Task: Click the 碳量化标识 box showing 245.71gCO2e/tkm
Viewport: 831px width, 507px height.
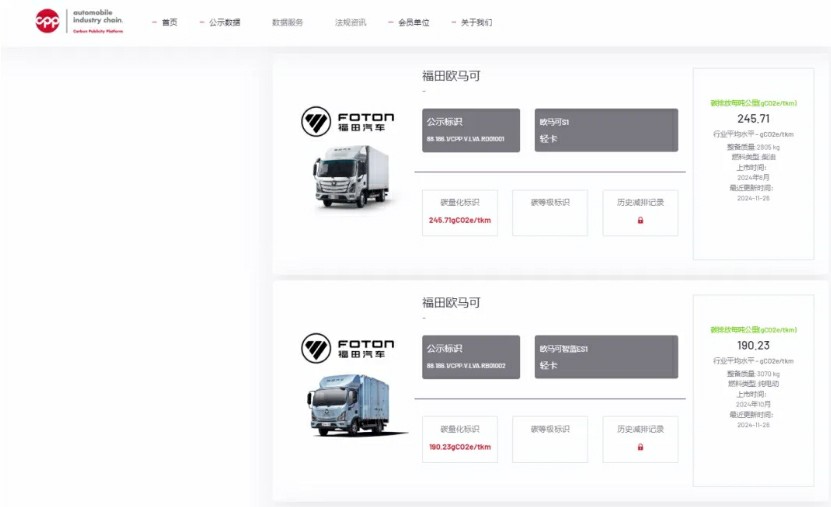Action: coord(459,213)
